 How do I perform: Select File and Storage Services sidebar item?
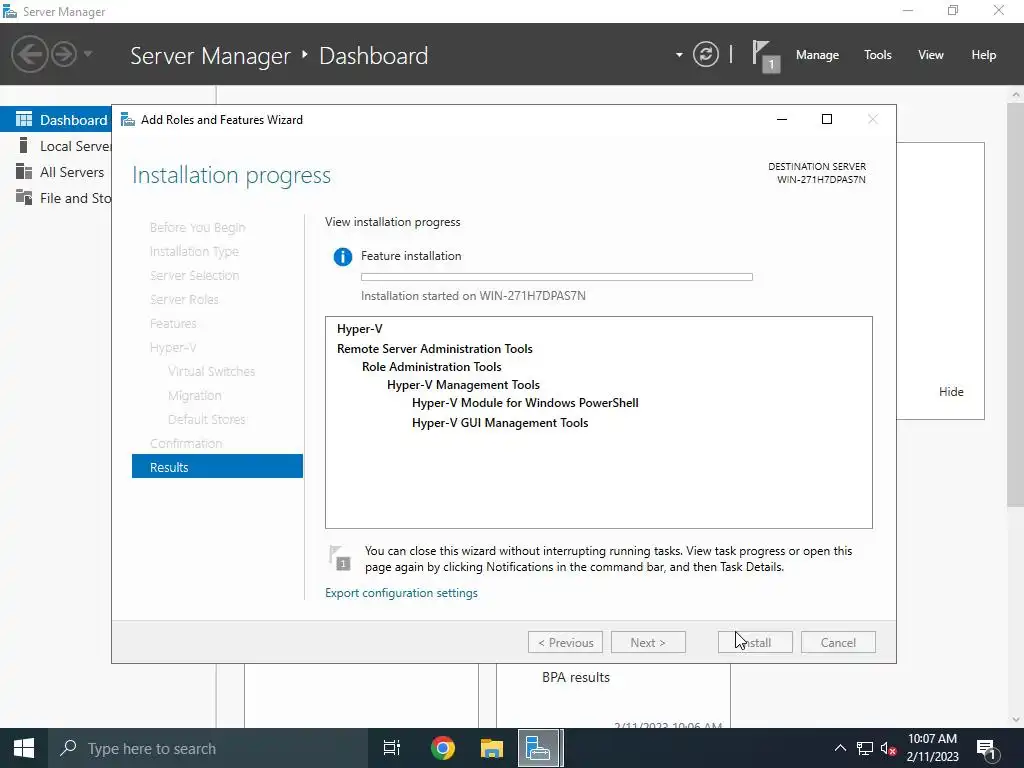point(56,198)
